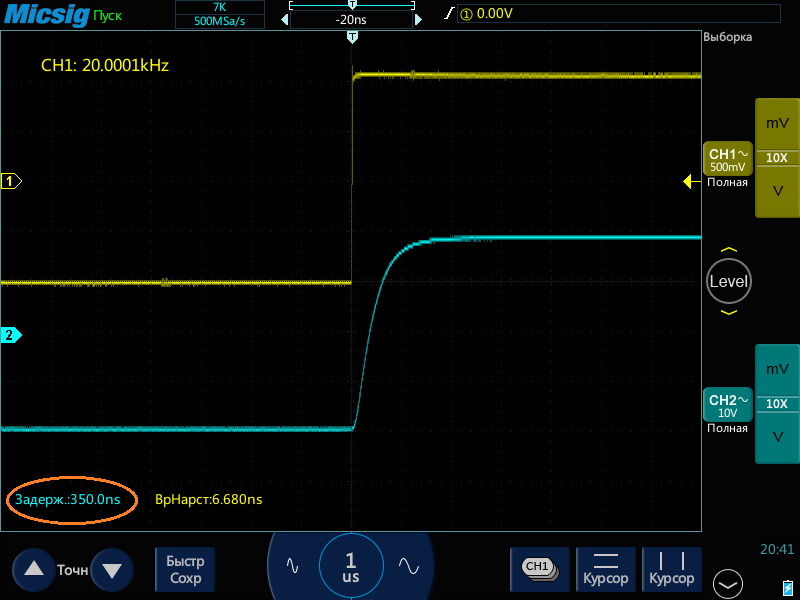Increase timebase with large sine icon
The image size is (800, 600).
coord(409,565)
